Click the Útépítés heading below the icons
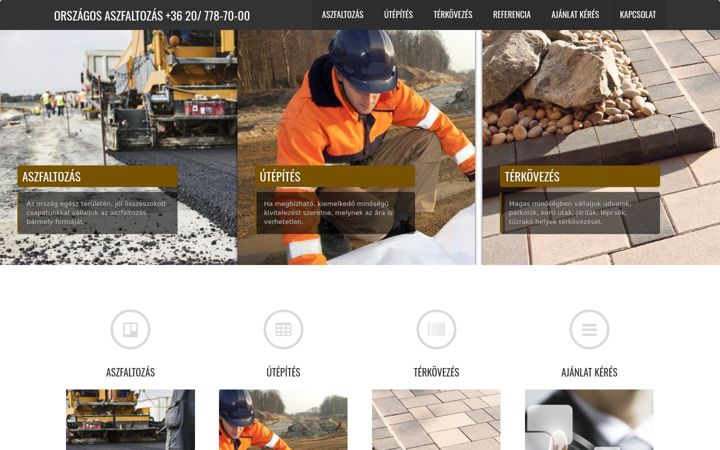The height and width of the screenshot is (450, 720). (x=283, y=372)
